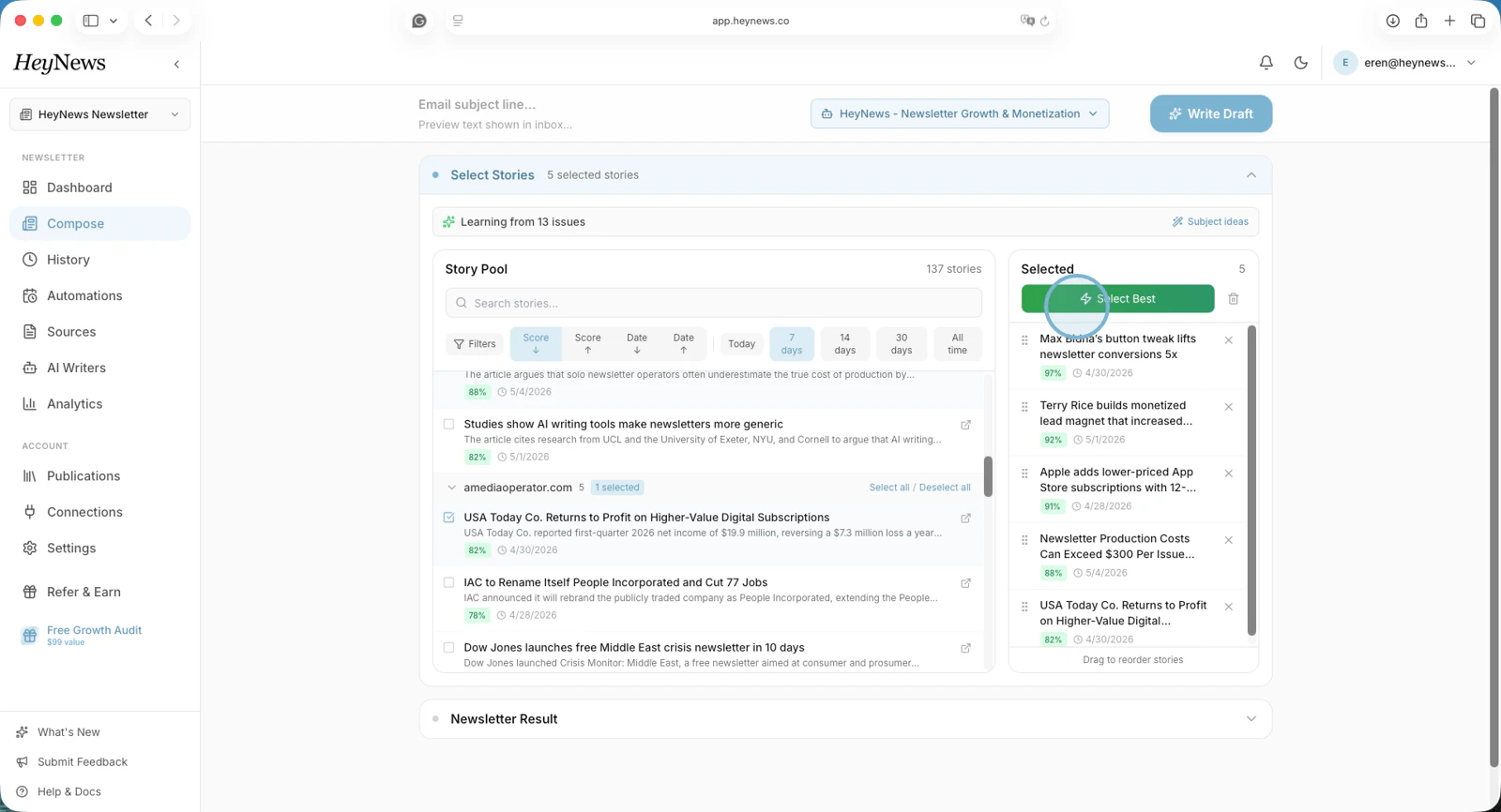Delete all selected stories trash icon
This screenshot has width=1501, height=812.
pyautogui.click(x=1234, y=299)
